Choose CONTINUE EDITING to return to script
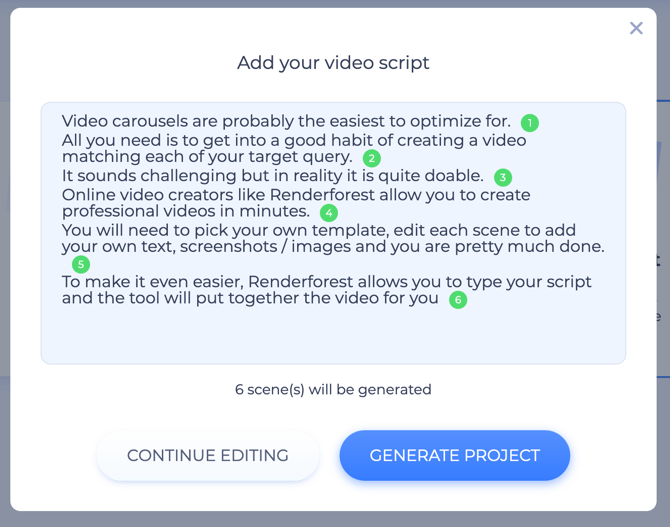The width and height of the screenshot is (670, 527). pyautogui.click(x=208, y=455)
